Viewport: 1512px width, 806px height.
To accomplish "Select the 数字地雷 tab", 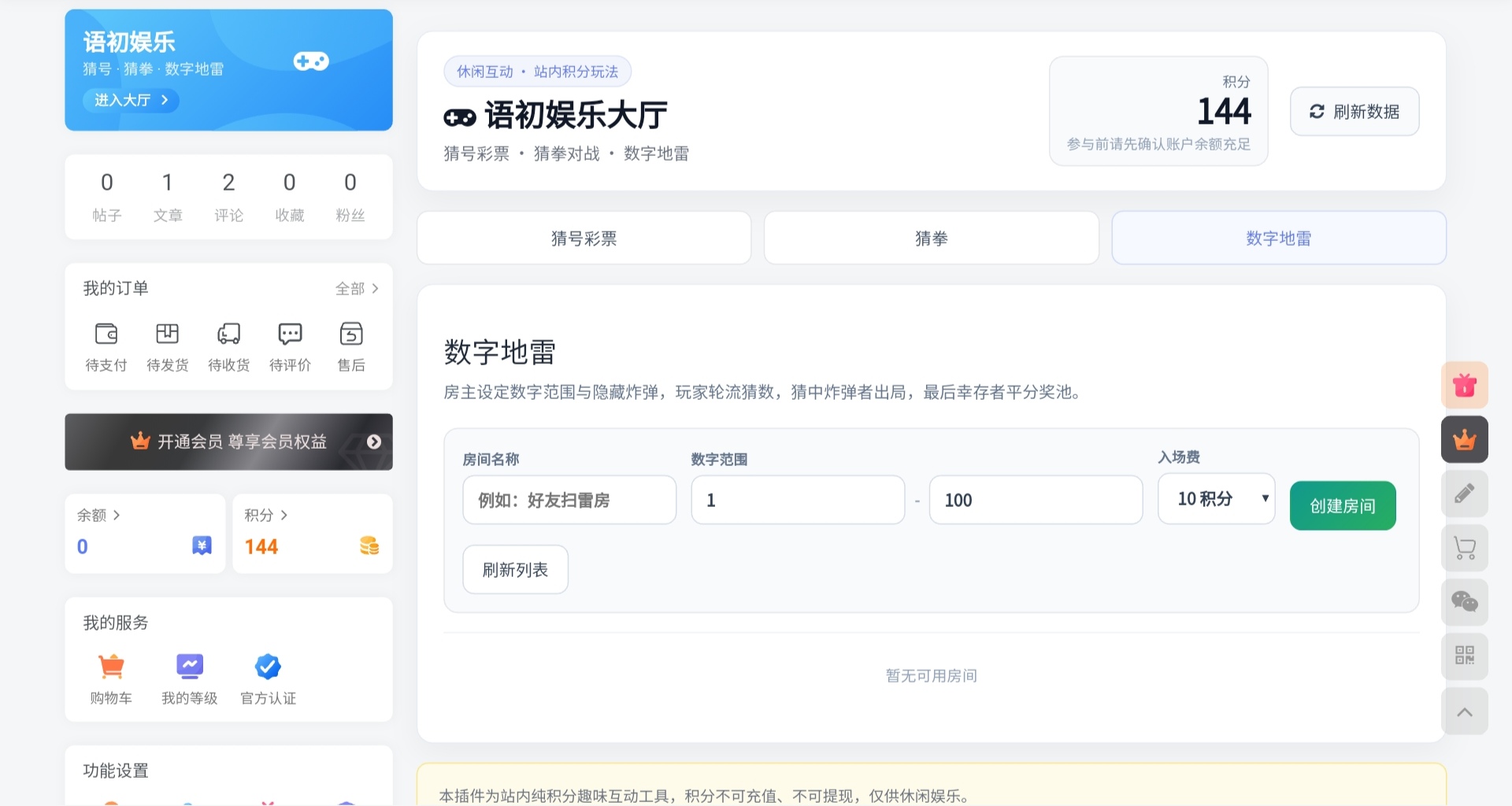I will coord(1279,238).
